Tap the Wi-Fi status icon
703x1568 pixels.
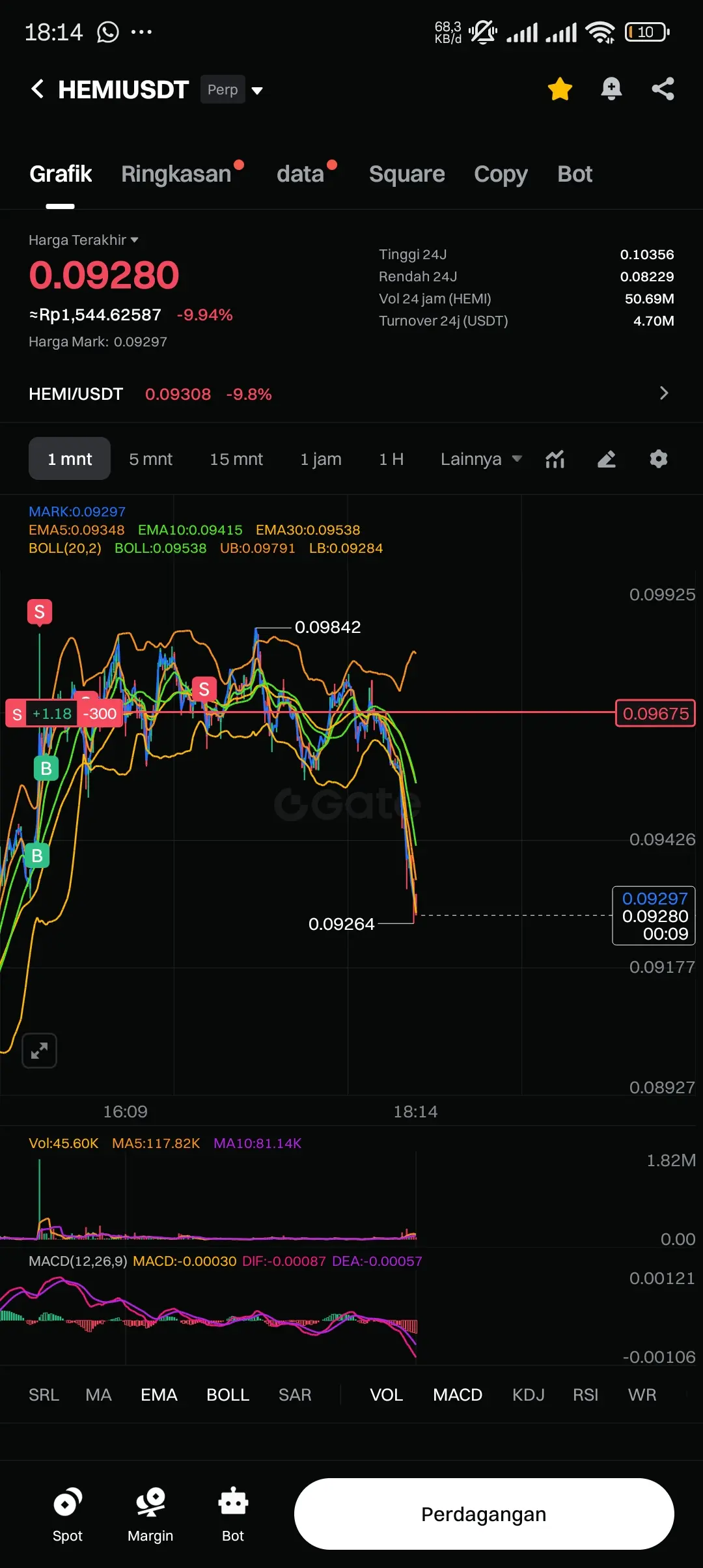(x=600, y=32)
